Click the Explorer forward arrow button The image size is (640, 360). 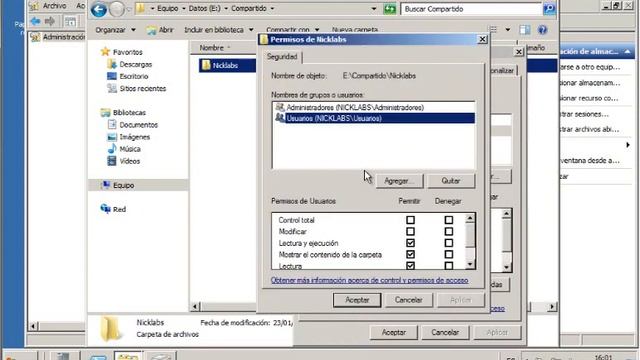117,9
